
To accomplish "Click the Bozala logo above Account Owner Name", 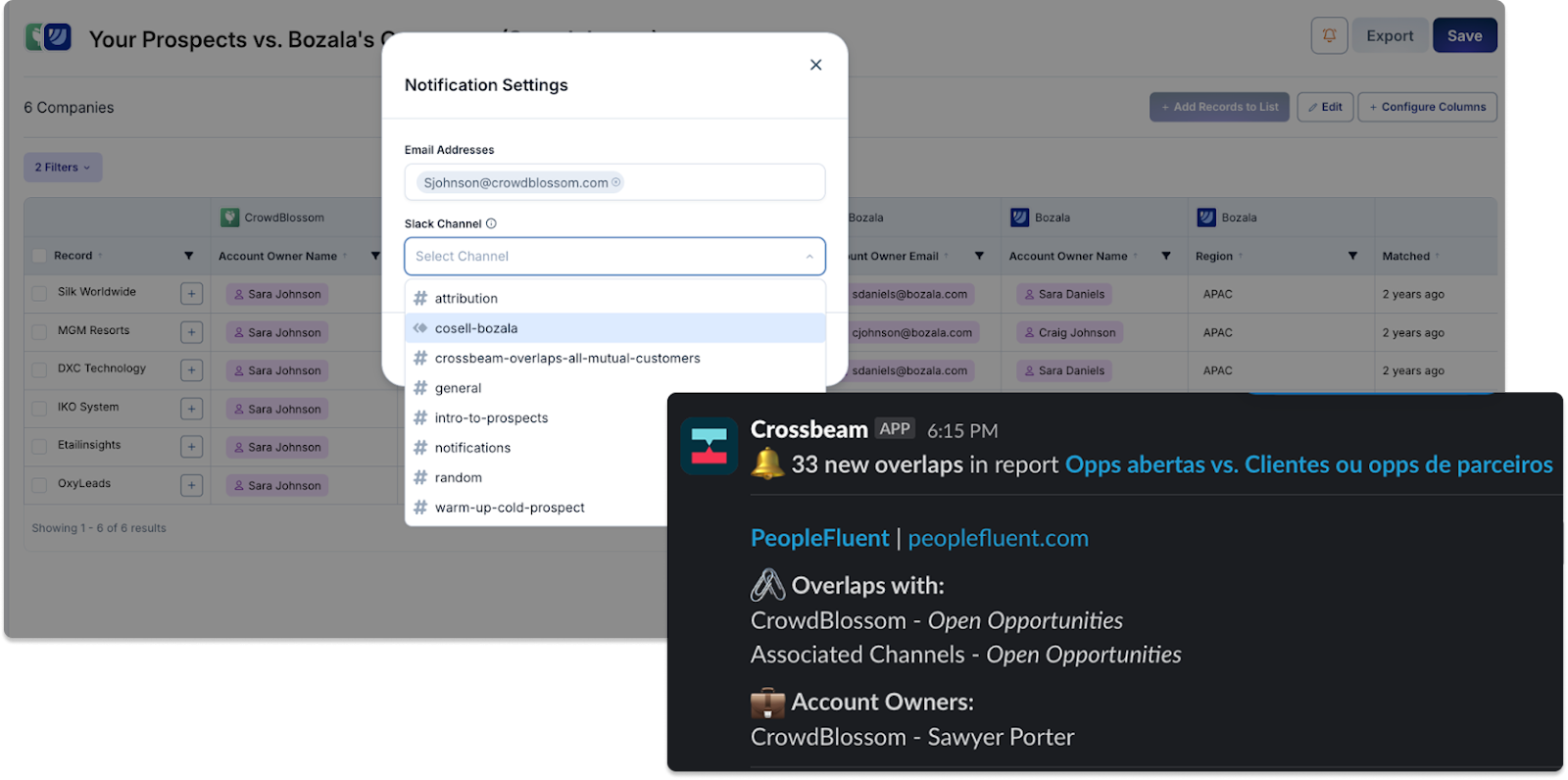I will [x=1020, y=218].
